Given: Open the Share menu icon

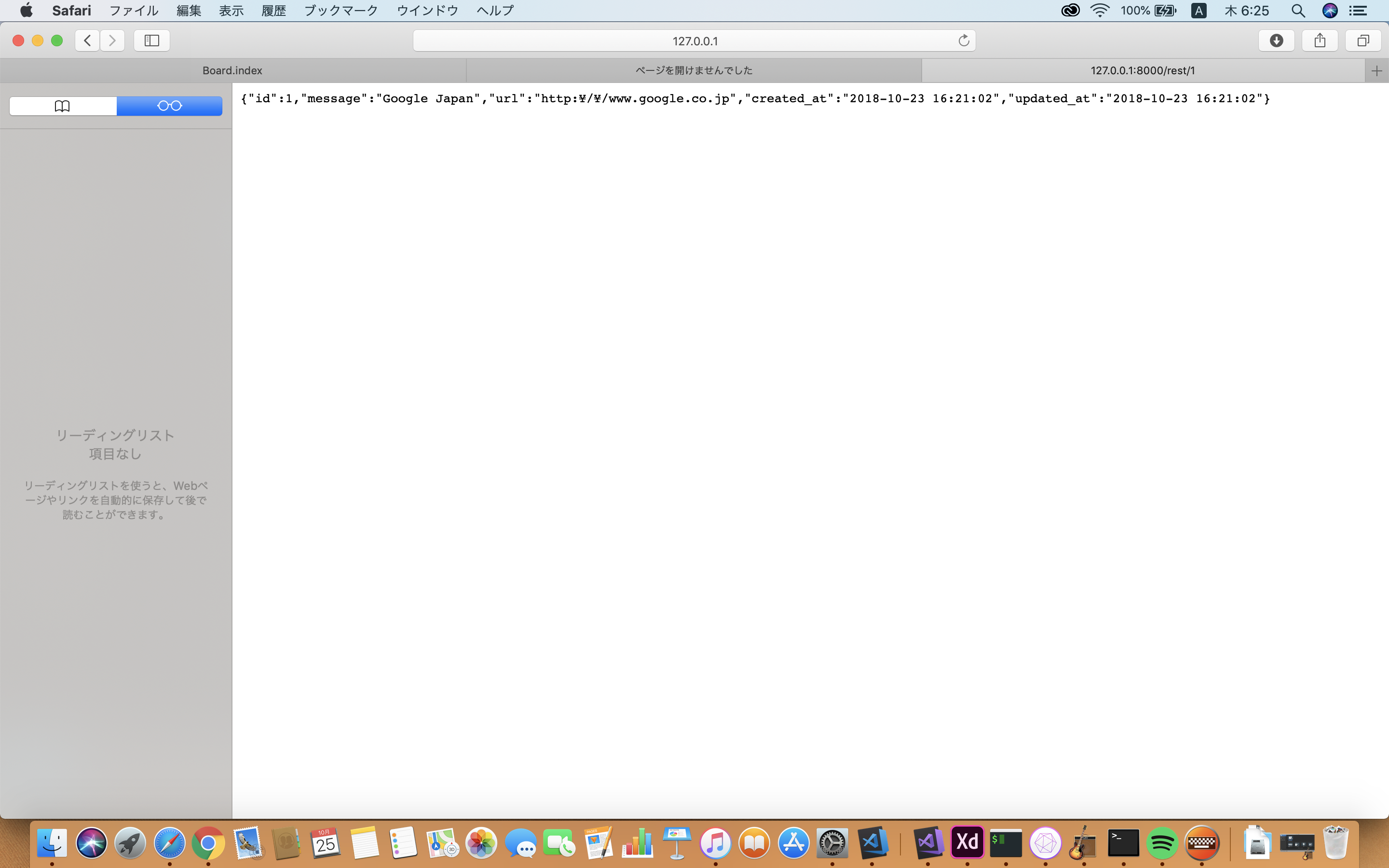Looking at the screenshot, I should pos(1320,41).
